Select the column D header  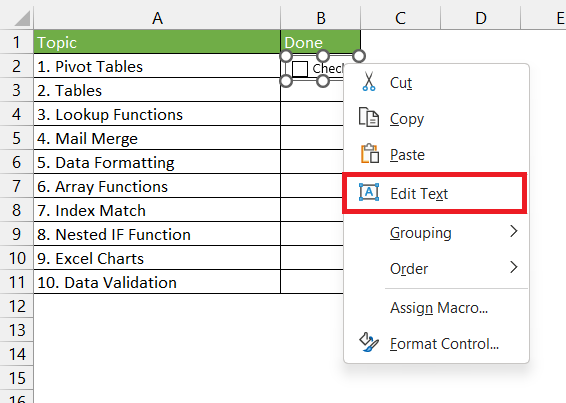pyautogui.click(x=480, y=18)
